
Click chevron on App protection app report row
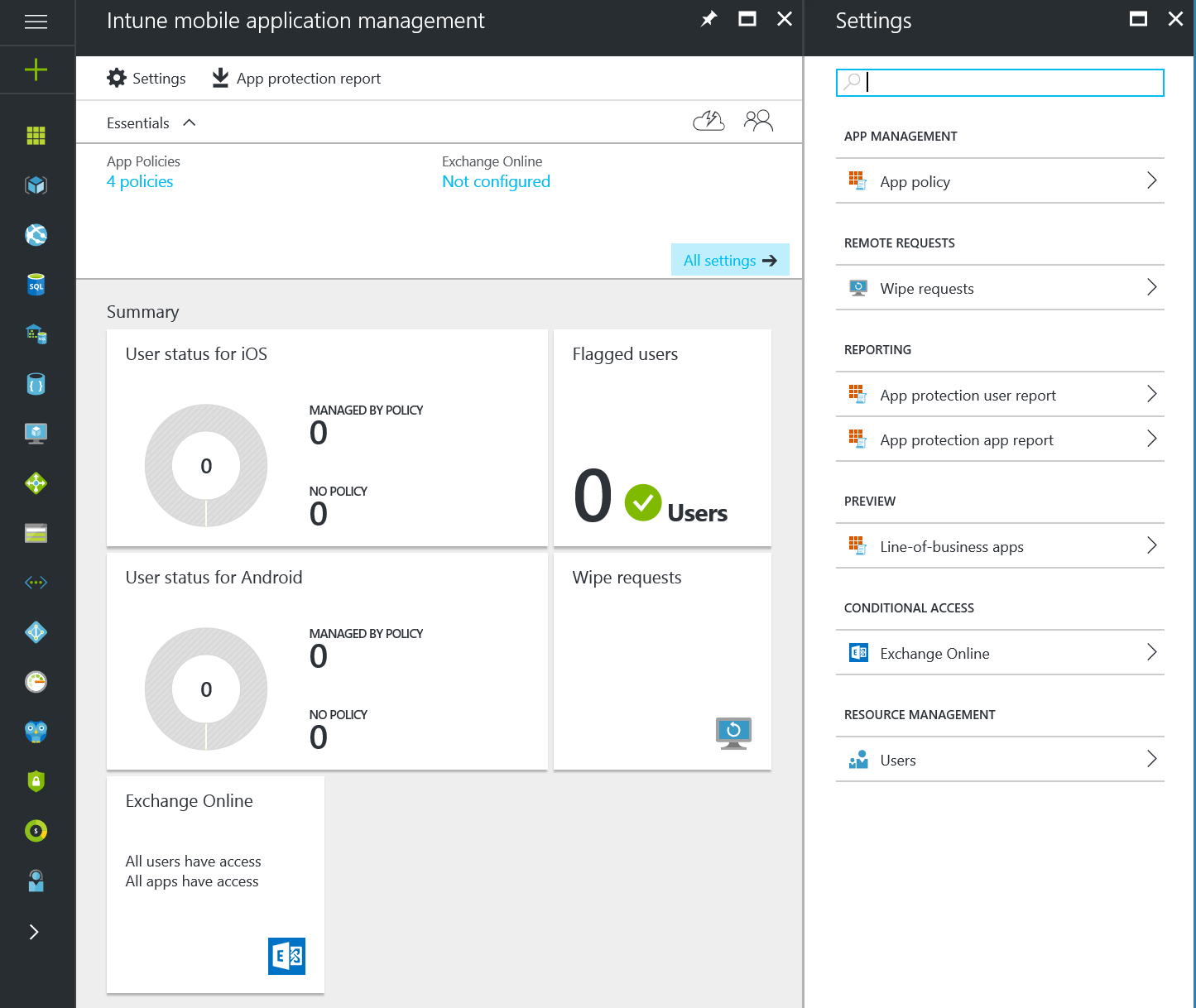(1151, 439)
